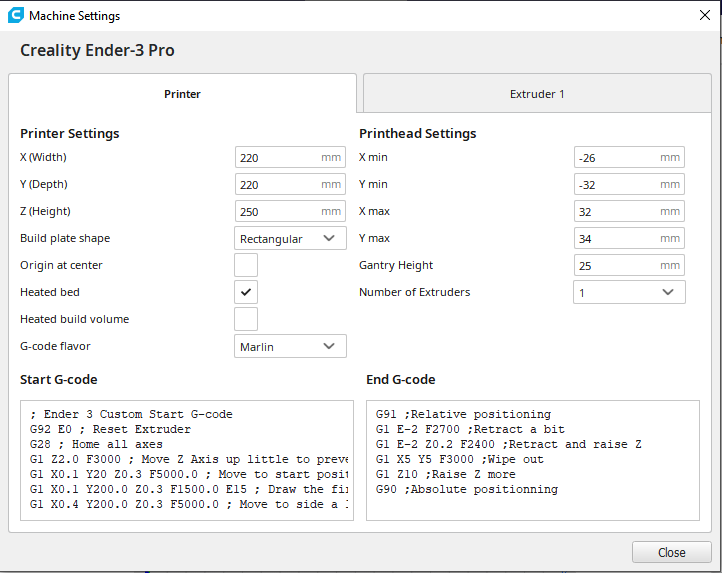Click the Y max input field
The image size is (722, 573).
tap(629, 238)
